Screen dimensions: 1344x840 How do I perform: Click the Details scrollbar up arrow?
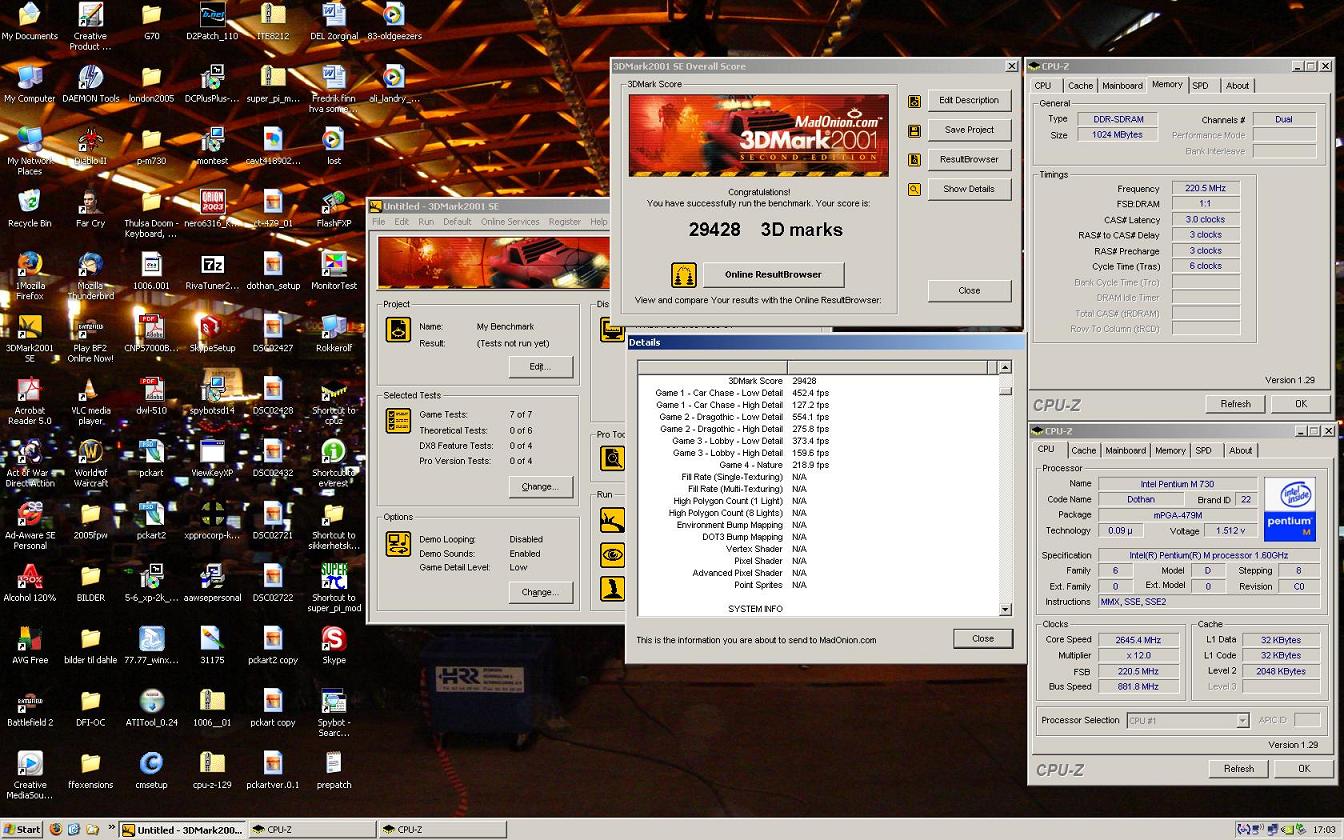click(x=1005, y=368)
